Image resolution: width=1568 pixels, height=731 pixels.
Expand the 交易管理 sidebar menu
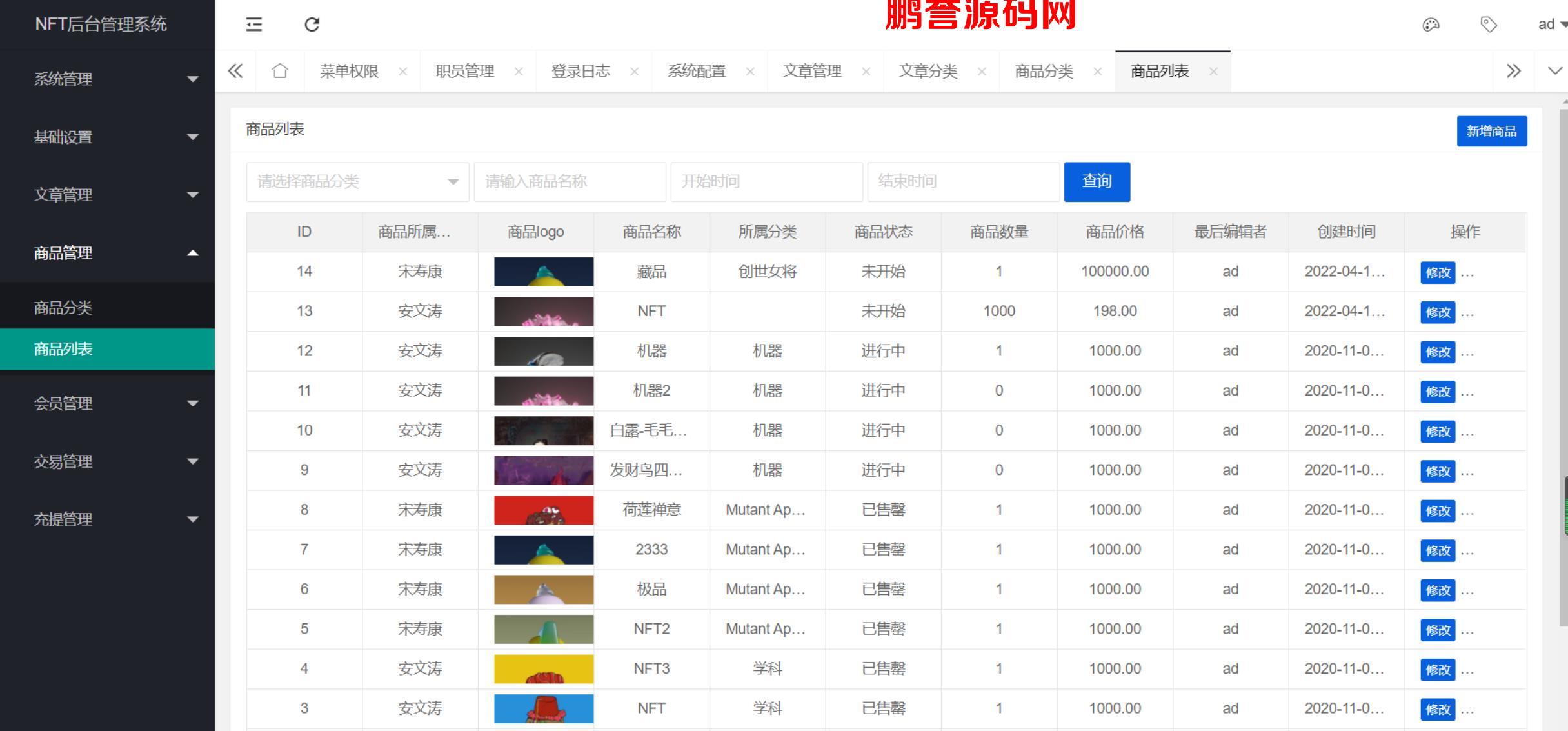[x=107, y=461]
